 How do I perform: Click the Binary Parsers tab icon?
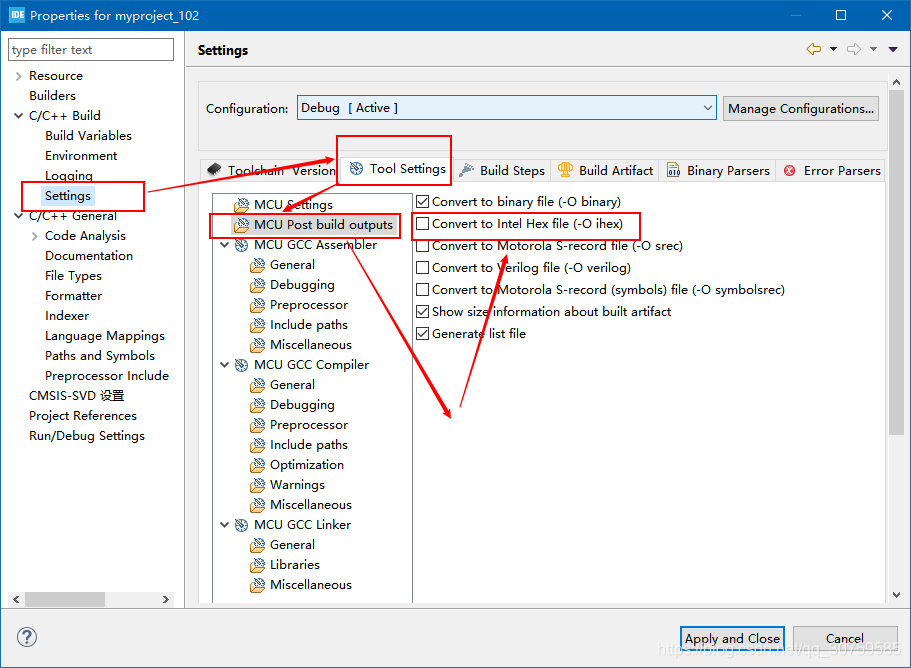coord(673,170)
